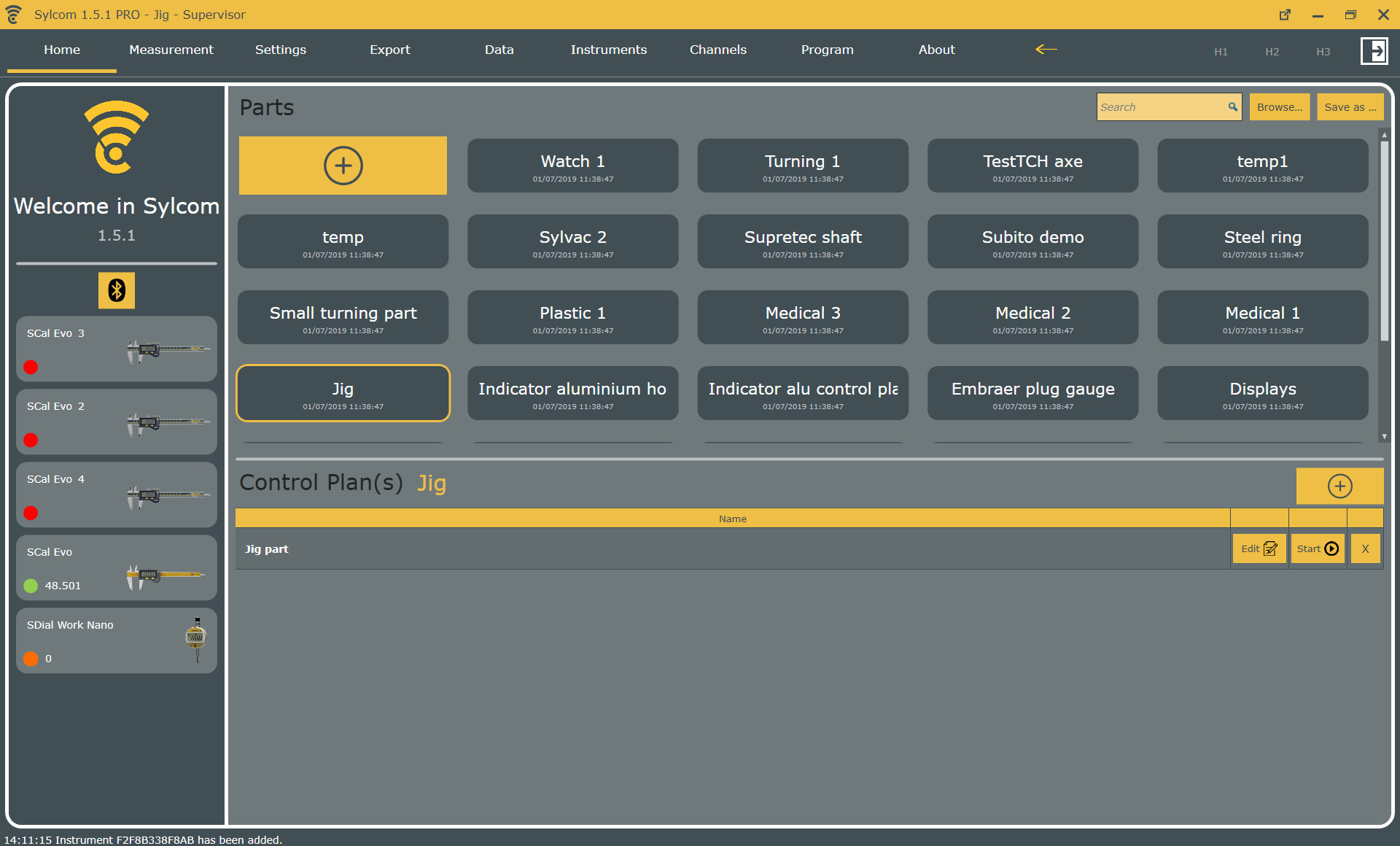Click red status dot of SCal Evo 3
1400x846 pixels.
click(x=31, y=367)
